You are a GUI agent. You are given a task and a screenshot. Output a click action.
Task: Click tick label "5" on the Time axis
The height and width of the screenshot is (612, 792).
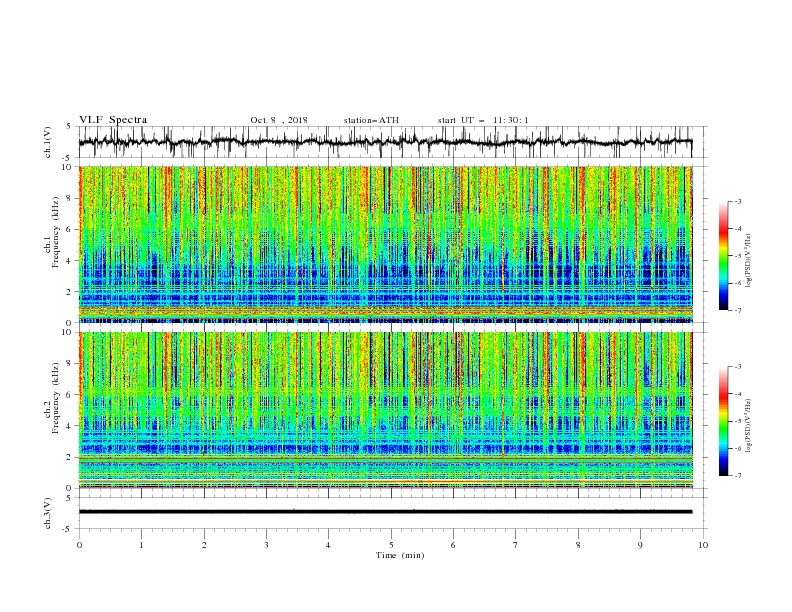[x=391, y=545]
